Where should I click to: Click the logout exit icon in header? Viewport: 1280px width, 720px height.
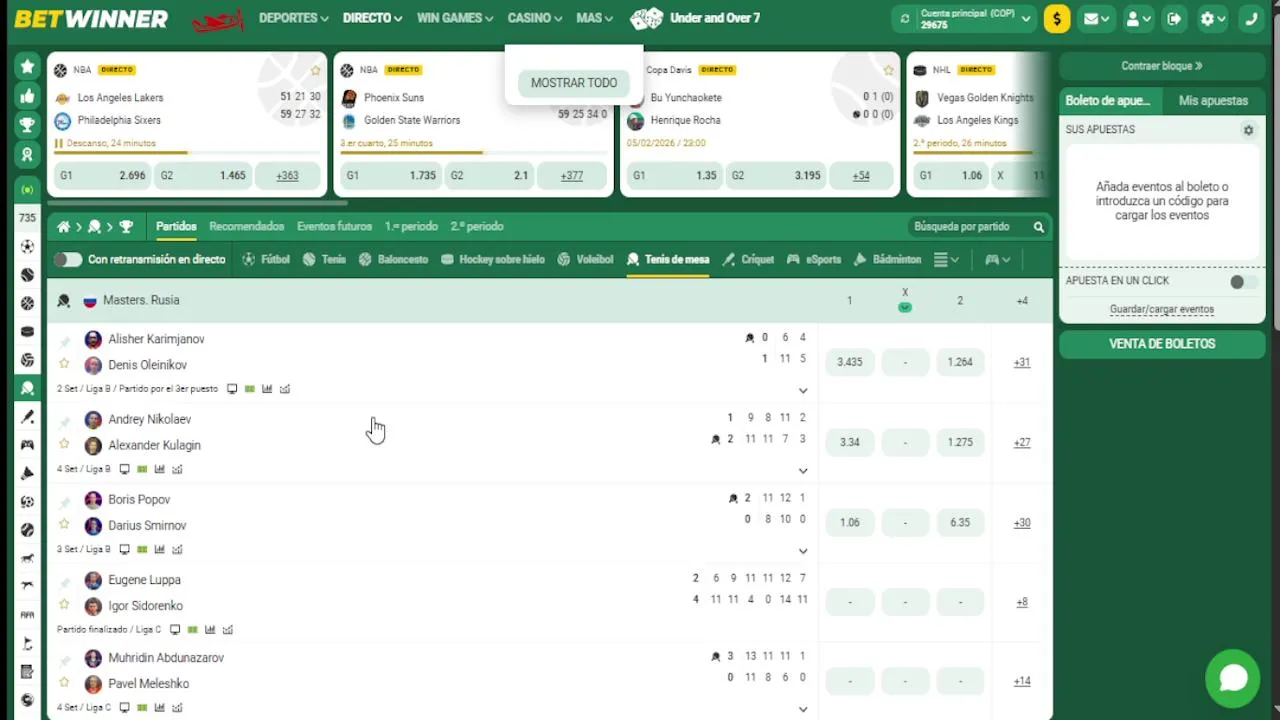(x=1174, y=18)
